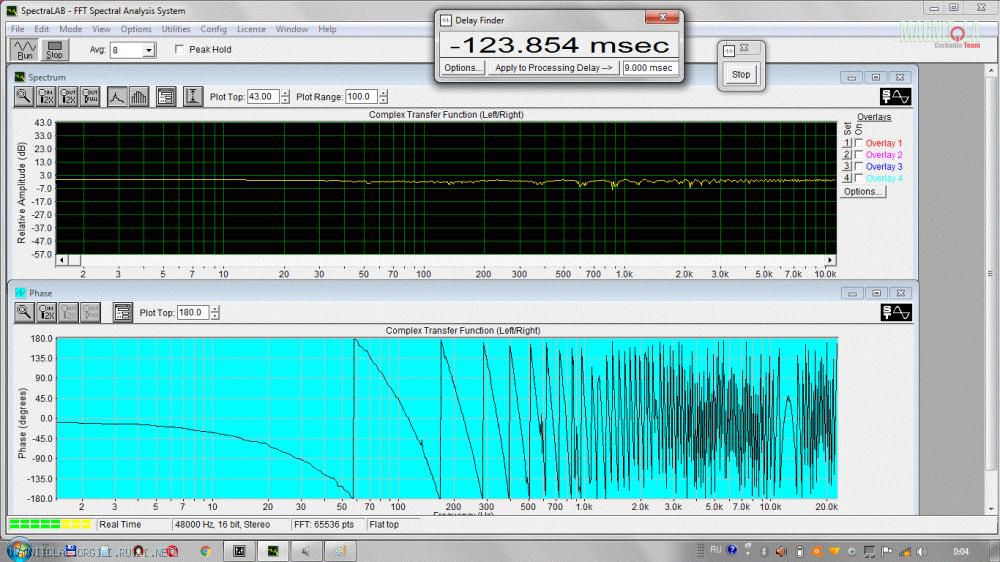Click Set button 1 for Overlay 1
1000x562 pixels.
pyautogui.click(x=847, y=143)
